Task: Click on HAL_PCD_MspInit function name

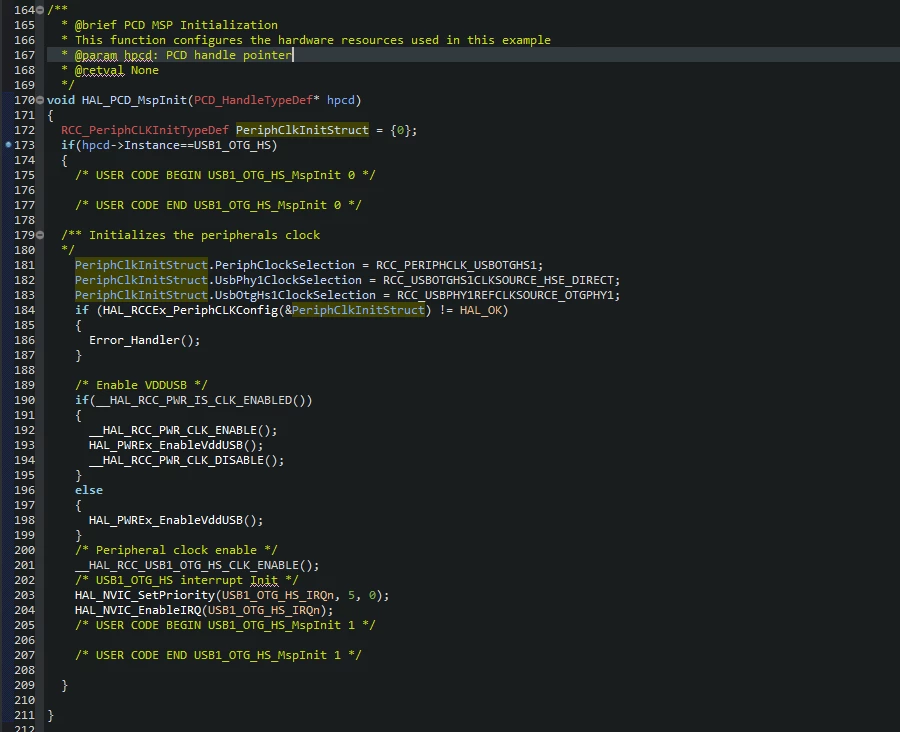Action: click(134, 100)
